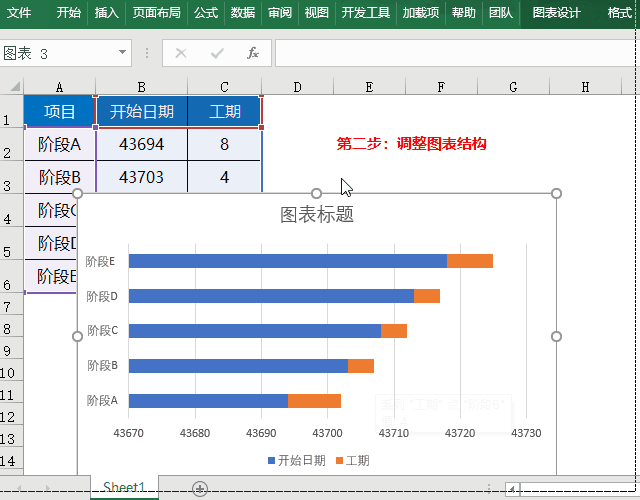Switch to the 公式 ribbon tab
The image size is (640, 500).
click(206, 13)
